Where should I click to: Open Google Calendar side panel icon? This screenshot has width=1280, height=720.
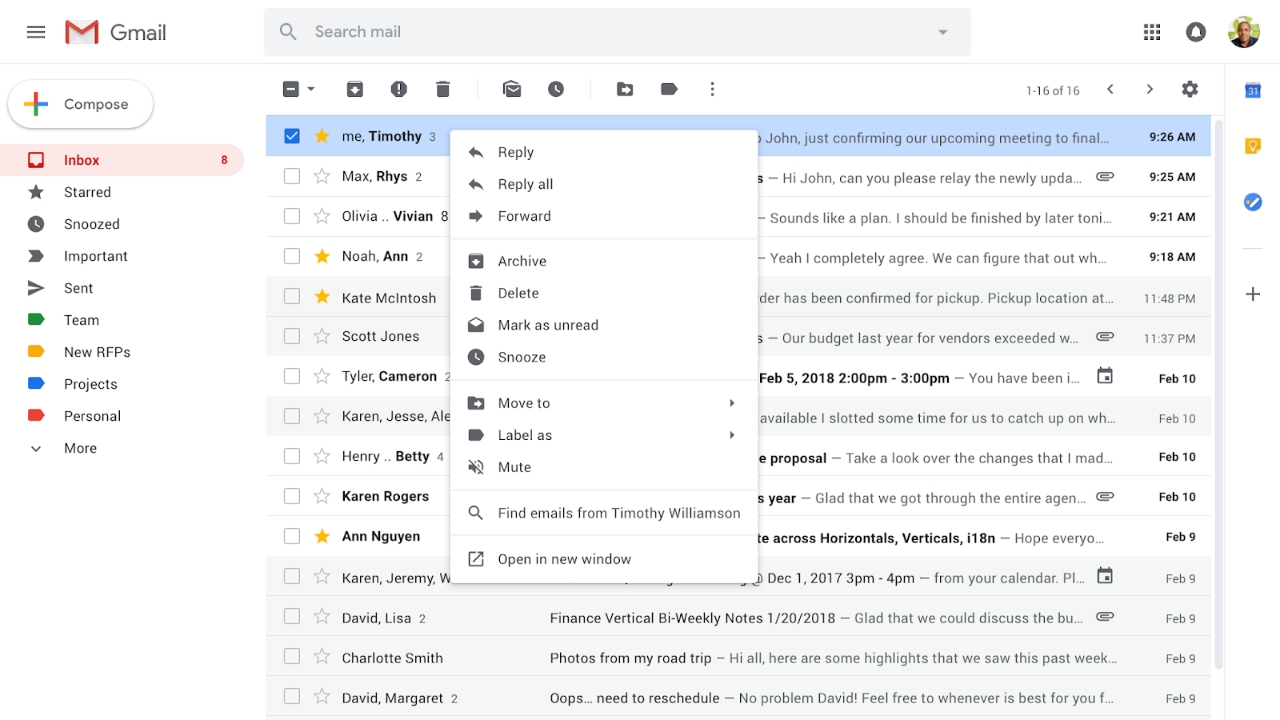[1252, 91]
